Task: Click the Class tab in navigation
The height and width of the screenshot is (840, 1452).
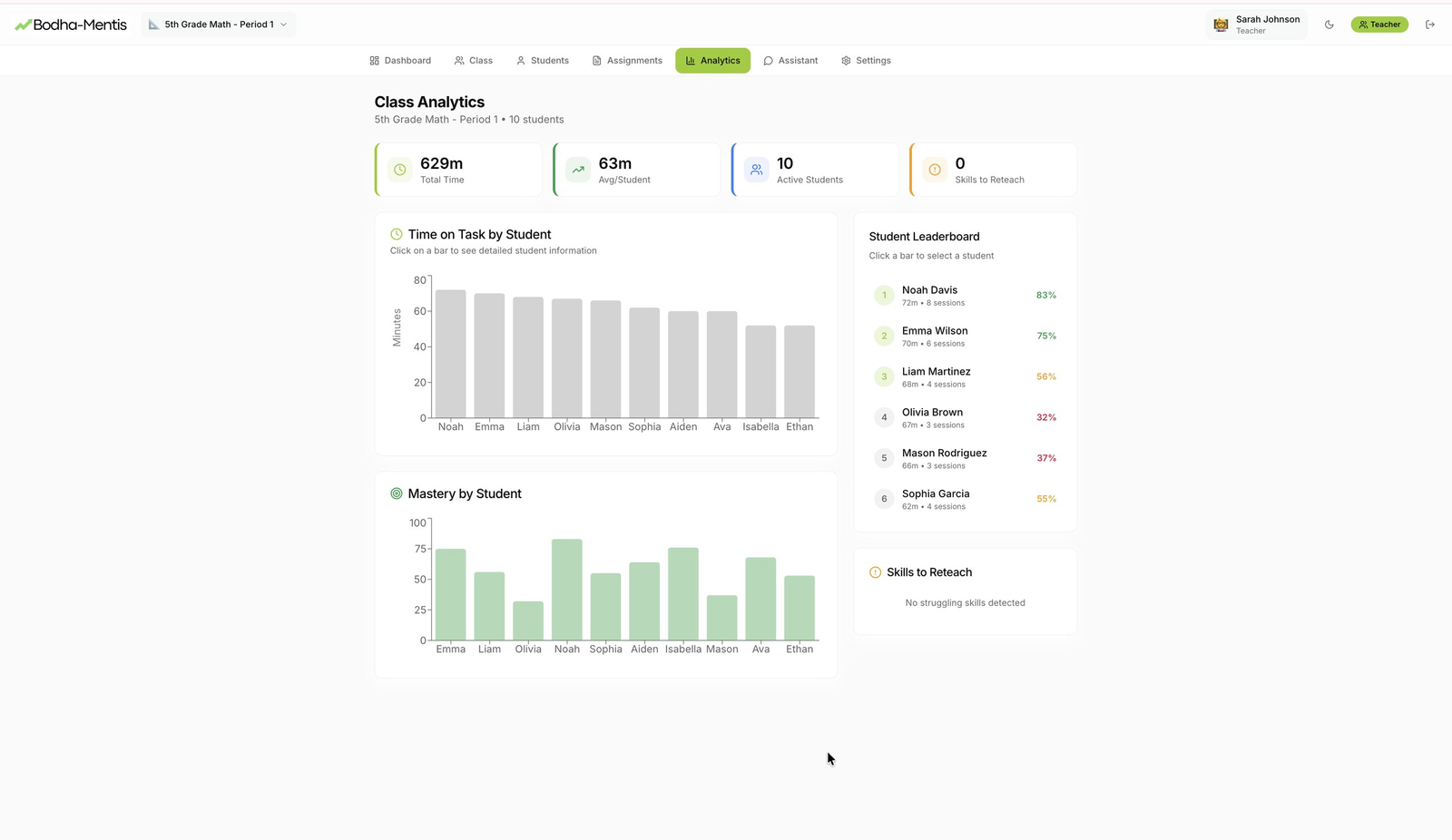Action: pos(474,61)
